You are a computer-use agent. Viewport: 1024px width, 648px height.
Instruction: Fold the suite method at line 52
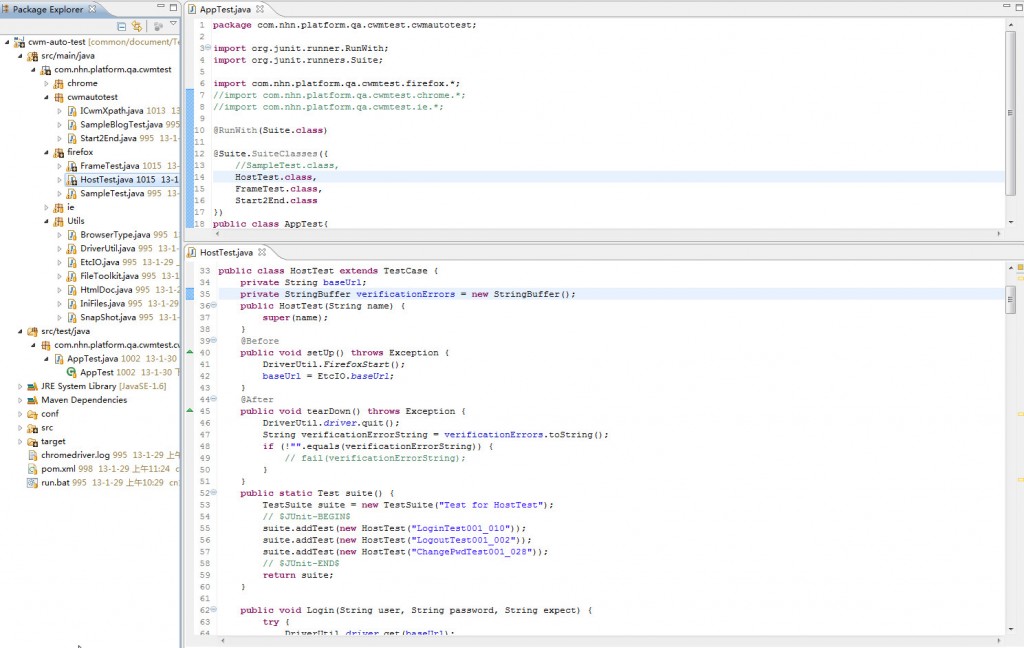(214, 493)
